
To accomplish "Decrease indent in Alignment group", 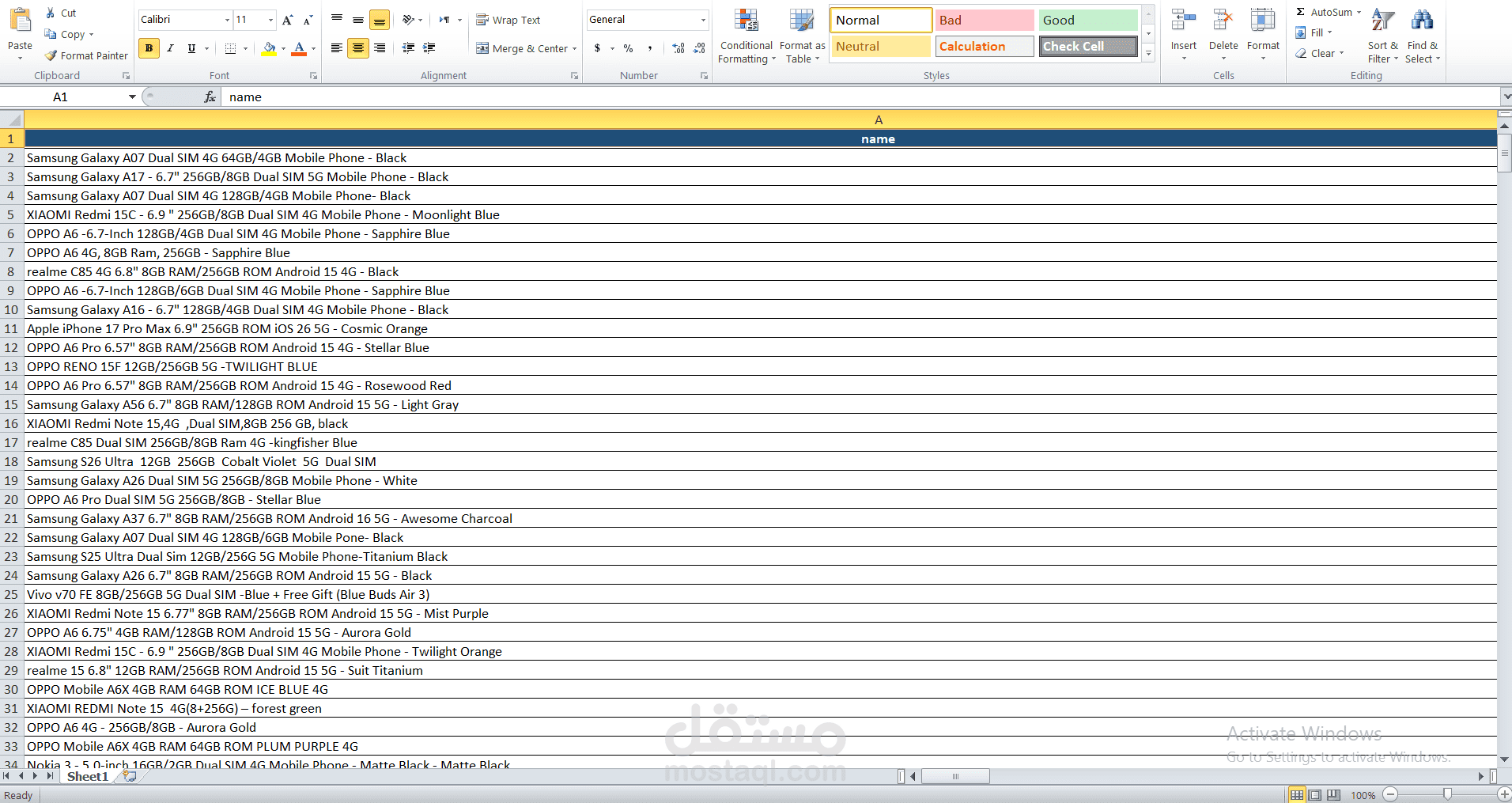I will click(x=408, y=48).
